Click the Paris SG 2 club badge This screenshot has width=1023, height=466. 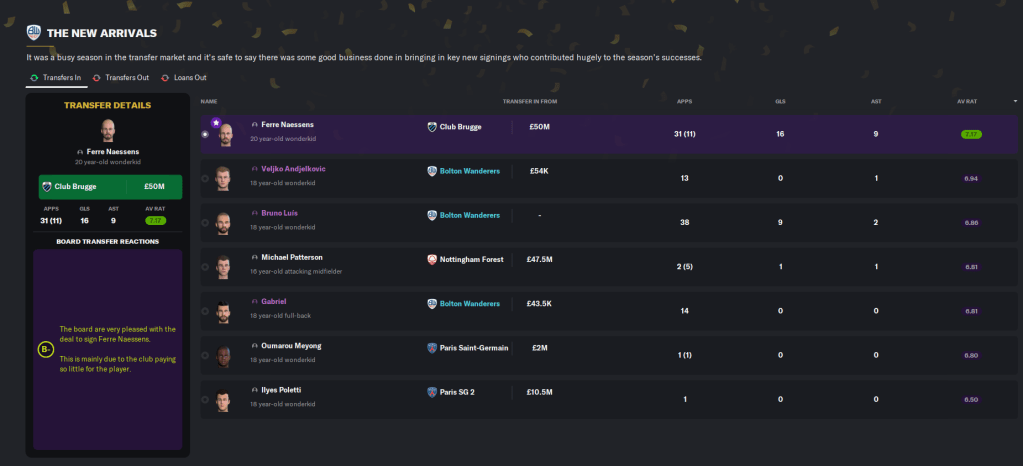coord(432,392)
